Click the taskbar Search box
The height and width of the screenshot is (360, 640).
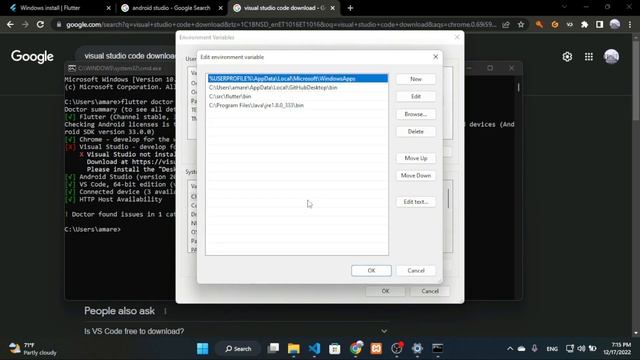pos(238,349)
